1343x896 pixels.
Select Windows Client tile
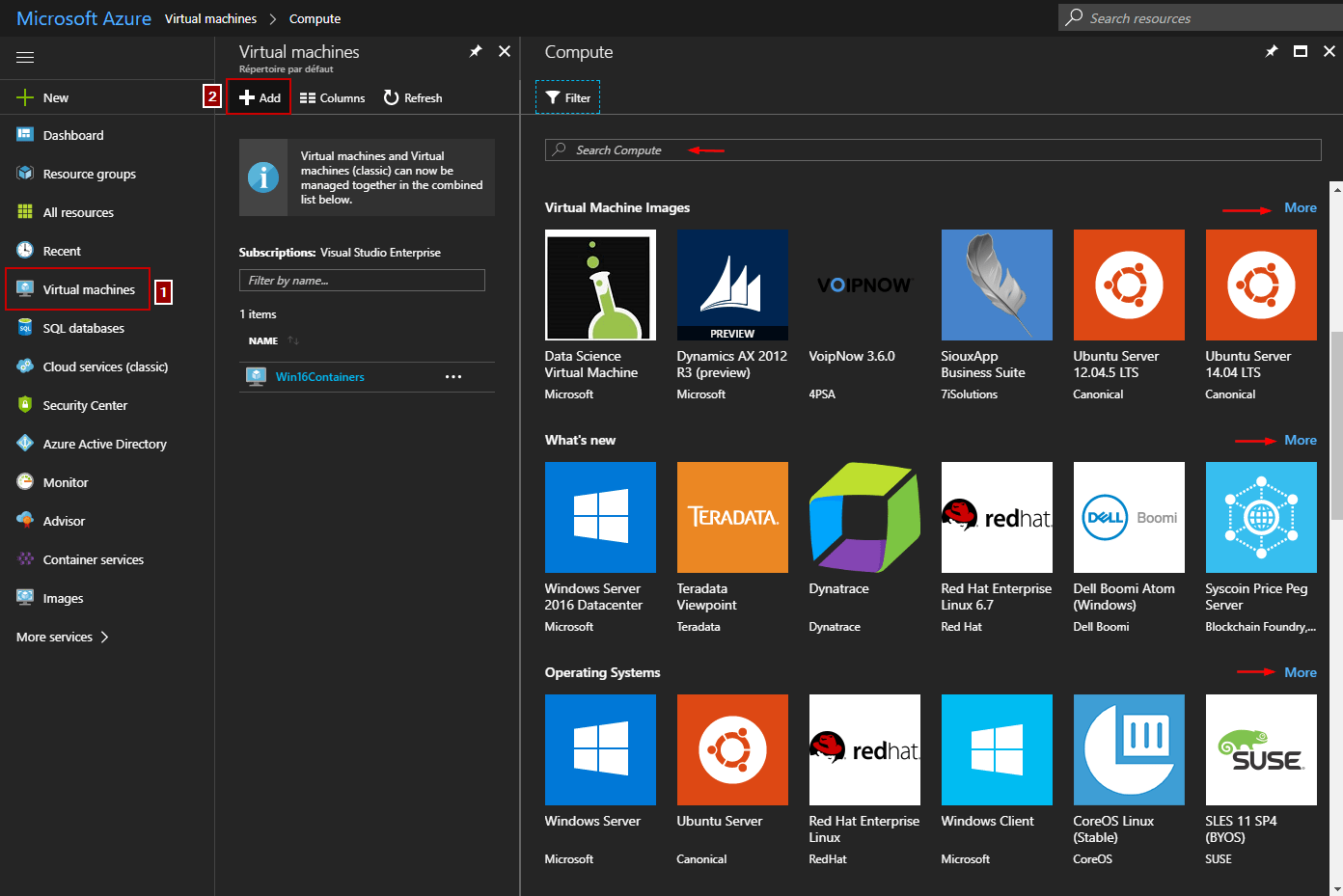click(997, 780)
